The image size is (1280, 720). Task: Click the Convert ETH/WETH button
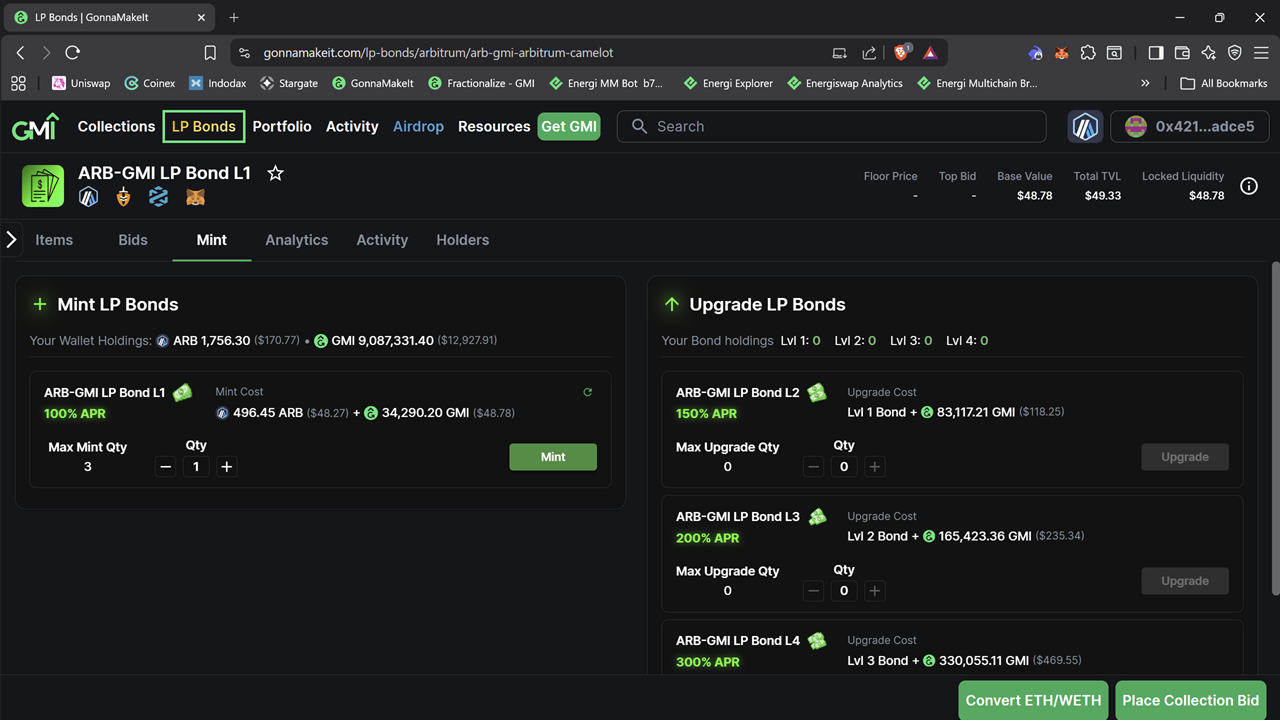click(1033, 700)
